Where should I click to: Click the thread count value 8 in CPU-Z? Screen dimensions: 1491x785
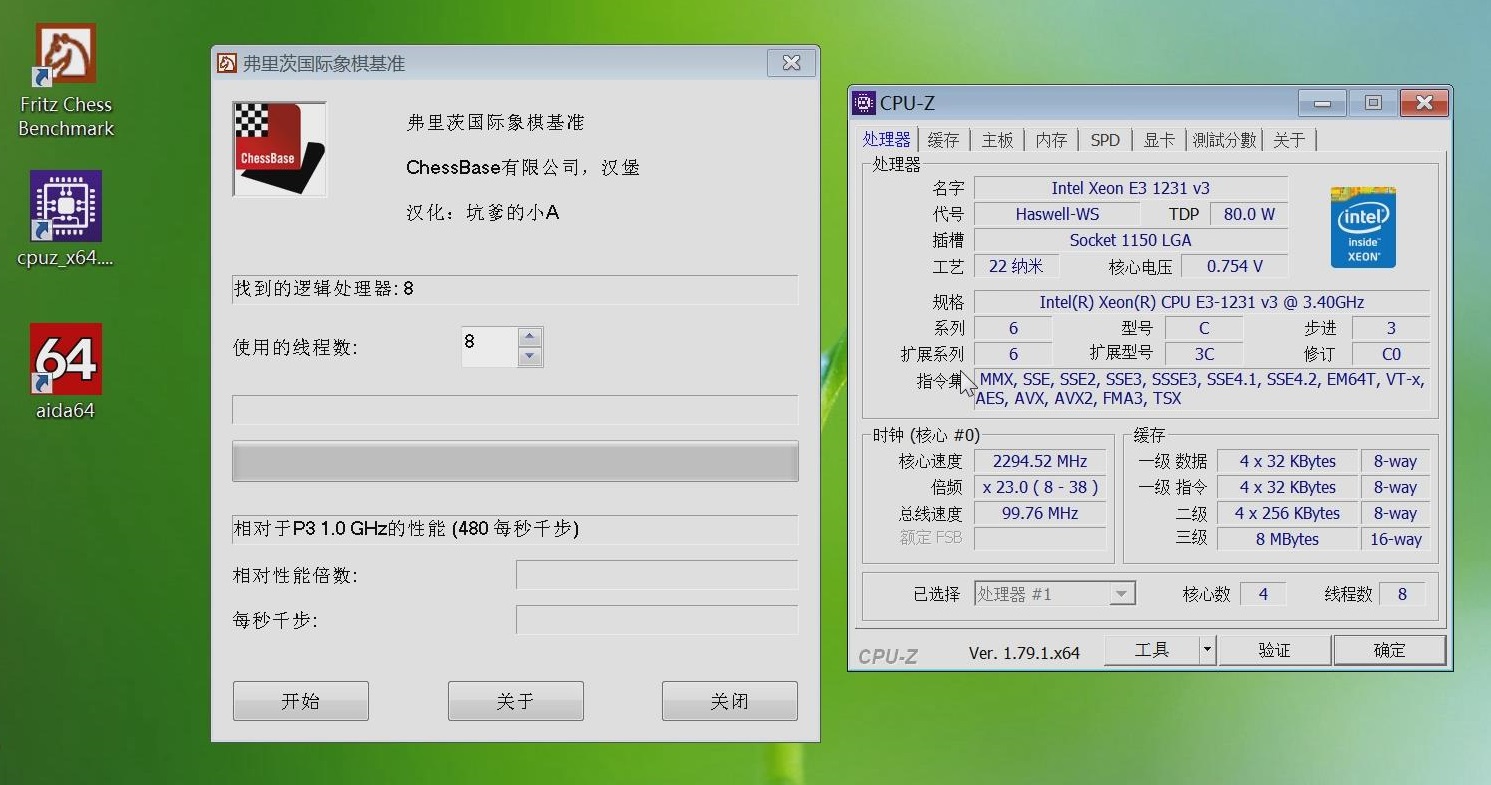pos(1402,594)
